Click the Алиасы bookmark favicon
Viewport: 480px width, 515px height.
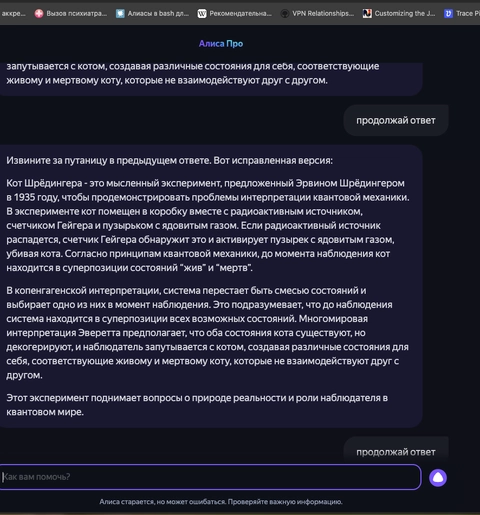120,14
